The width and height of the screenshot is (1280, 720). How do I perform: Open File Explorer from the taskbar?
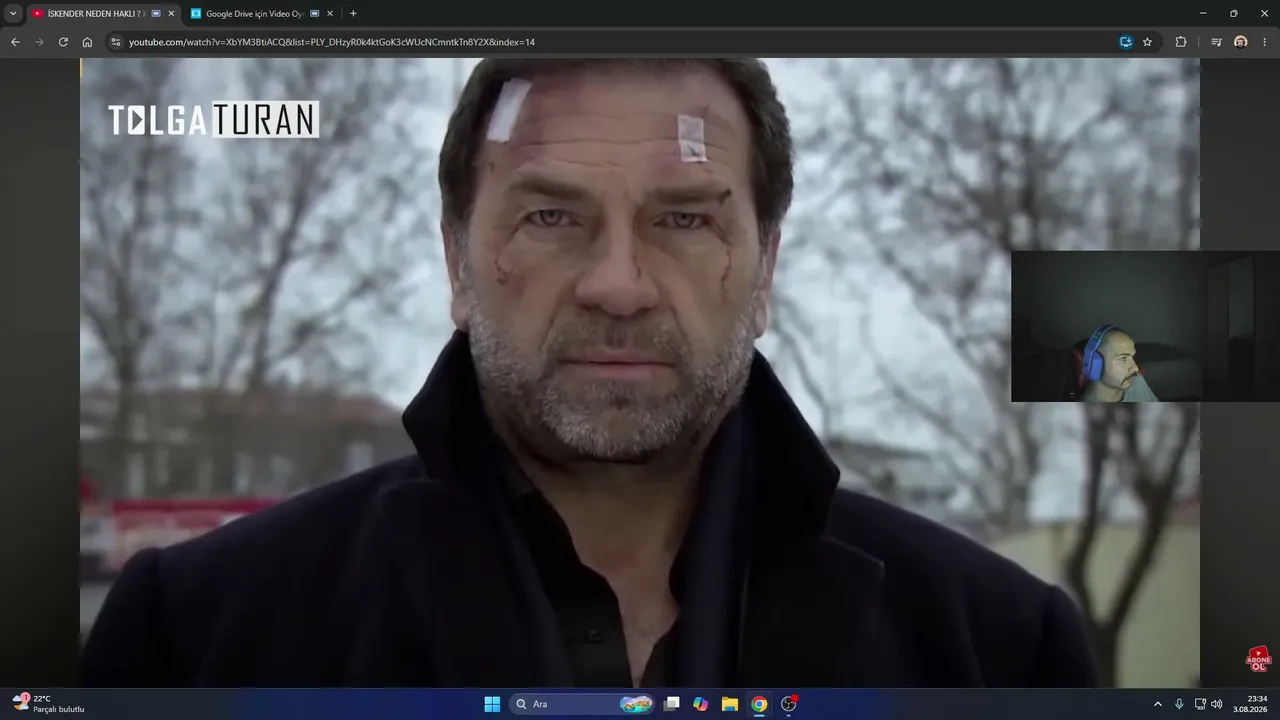pos(730,704)
